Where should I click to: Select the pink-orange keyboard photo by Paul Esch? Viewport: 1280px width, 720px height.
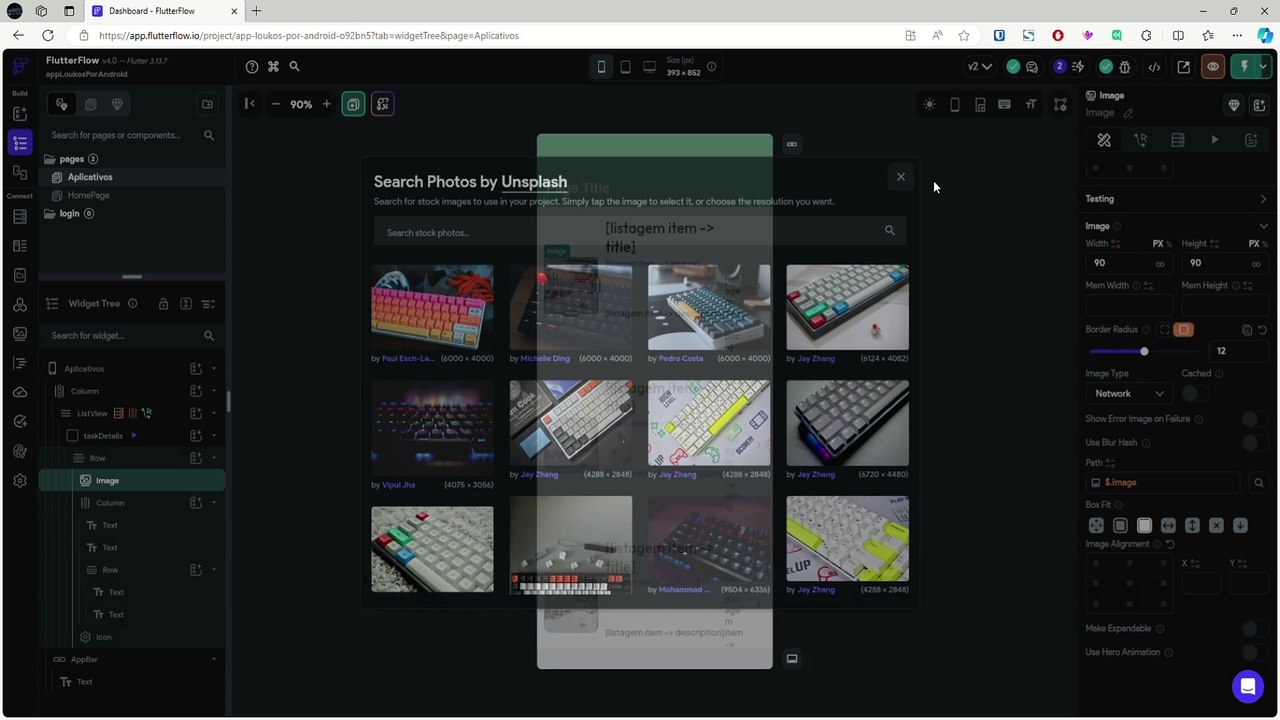point(432,307)
